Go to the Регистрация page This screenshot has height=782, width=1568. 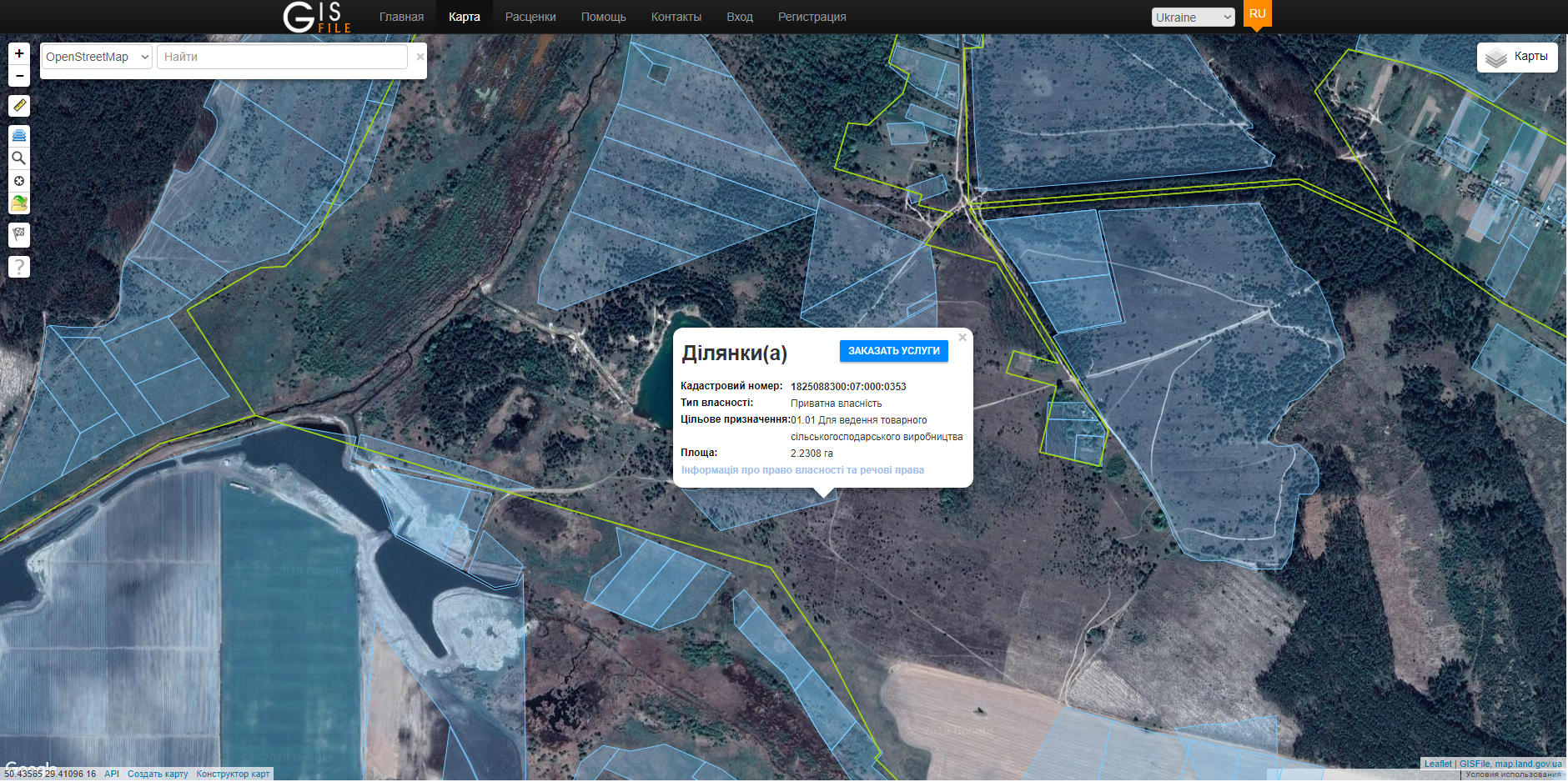pos(812,17)
